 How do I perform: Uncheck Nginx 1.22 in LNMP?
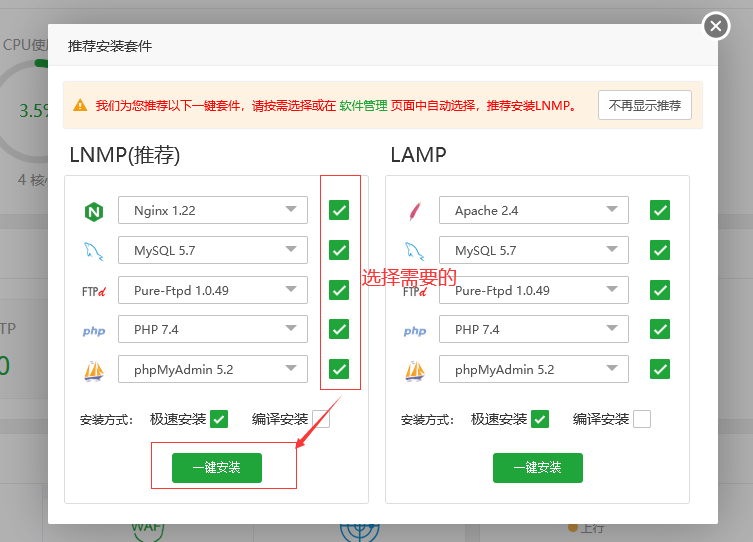click(x=339, y=210)
